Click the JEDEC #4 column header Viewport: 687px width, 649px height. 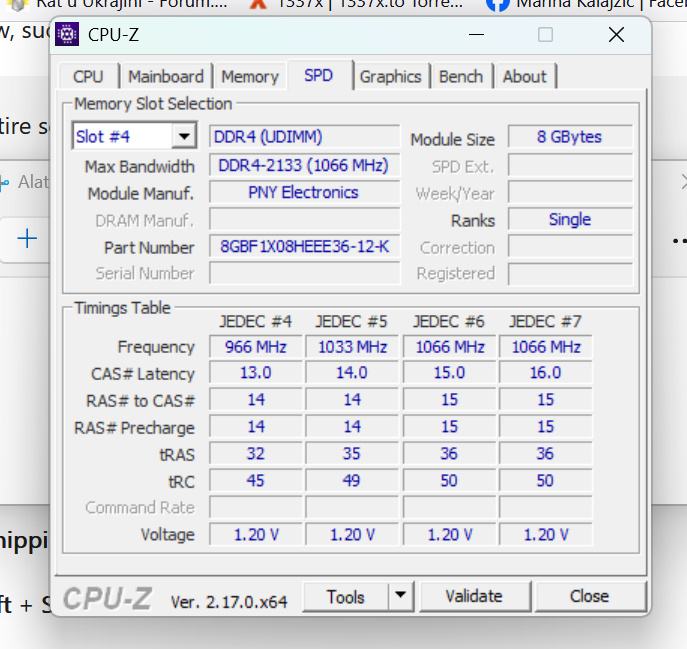click(x=256, y=321)
